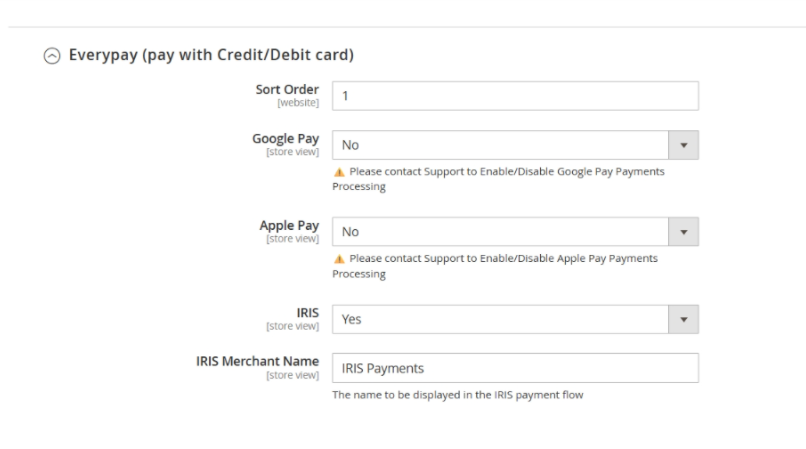
Task: Open the IRIS "Yes" select box
Action: [x=500, y=319]
